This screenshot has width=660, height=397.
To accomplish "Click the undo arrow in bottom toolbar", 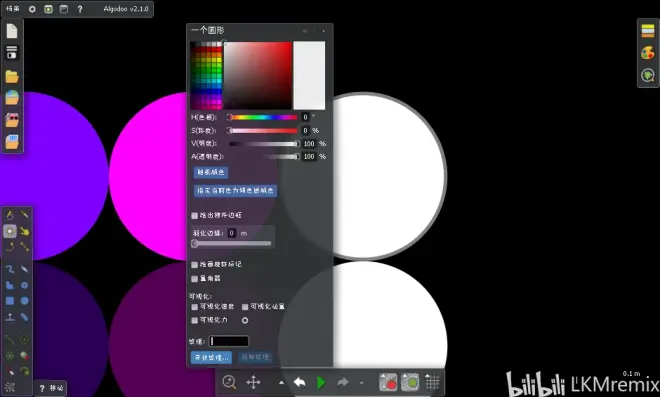I will click(300, 382).
